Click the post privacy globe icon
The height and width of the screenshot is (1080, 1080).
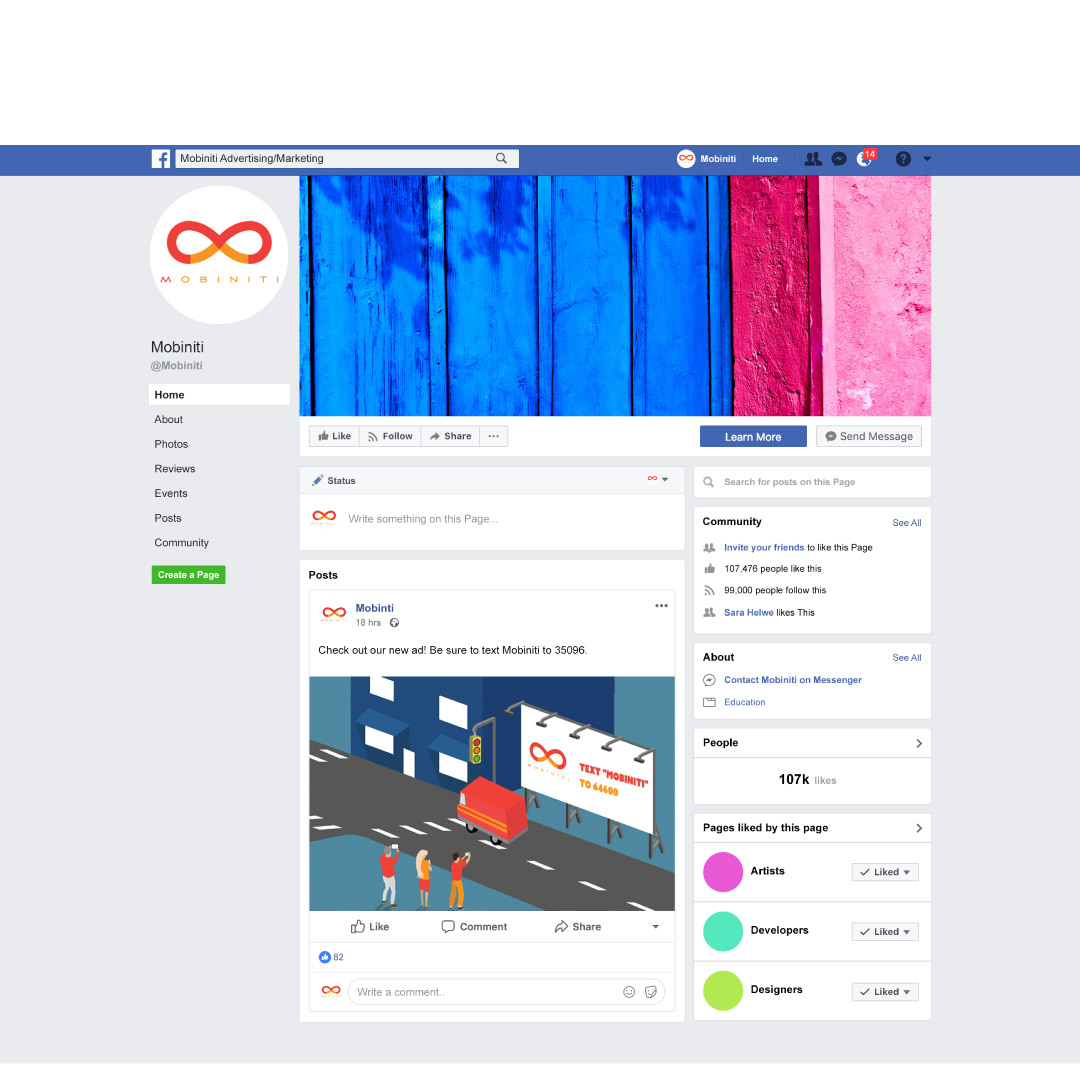click(x=395, y=623)
